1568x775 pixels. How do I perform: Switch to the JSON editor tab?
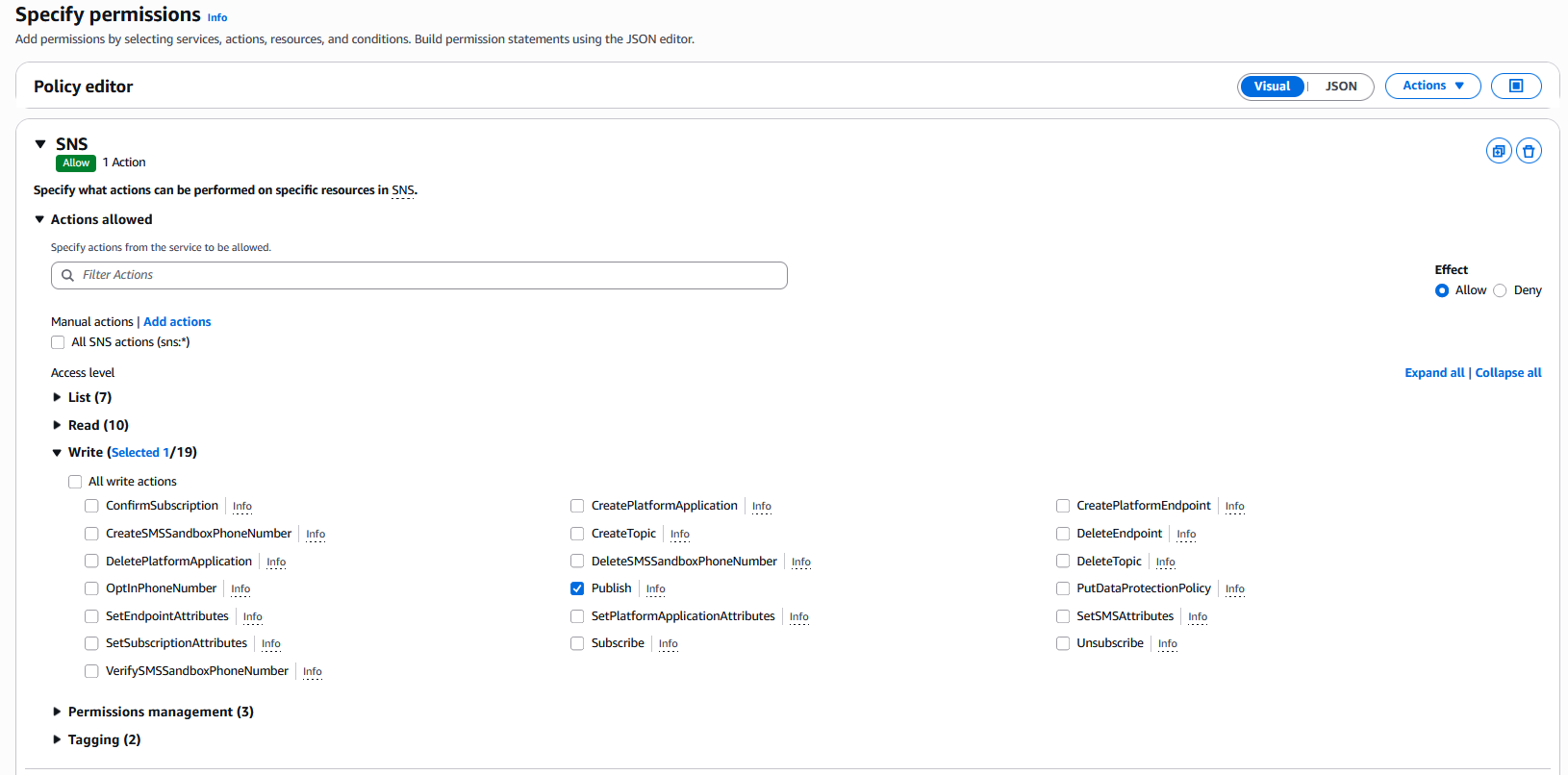tap(1341, 87)
